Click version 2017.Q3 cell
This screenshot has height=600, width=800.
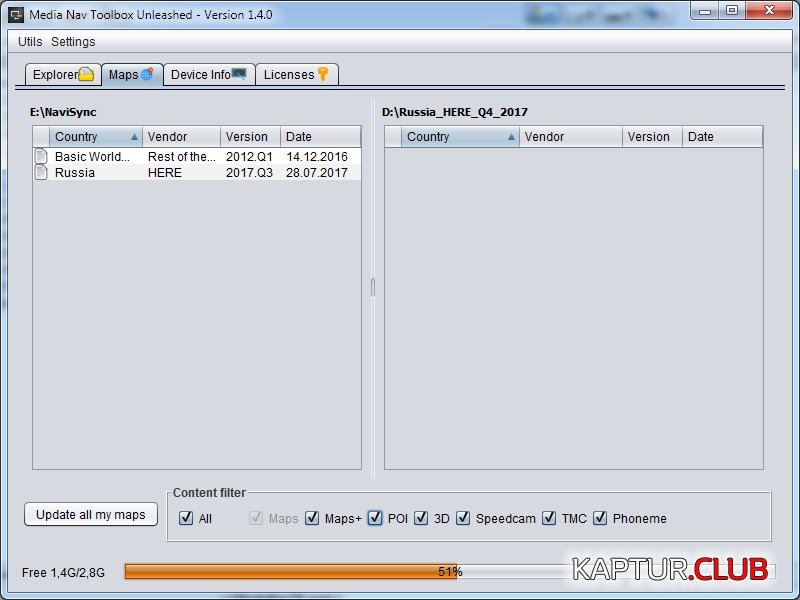249,172
